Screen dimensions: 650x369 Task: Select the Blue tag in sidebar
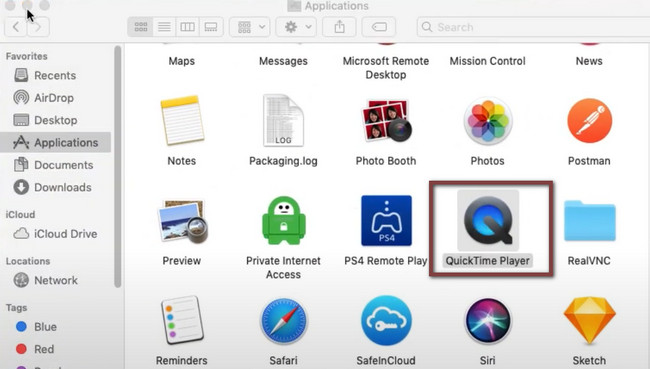click(55, 327)
